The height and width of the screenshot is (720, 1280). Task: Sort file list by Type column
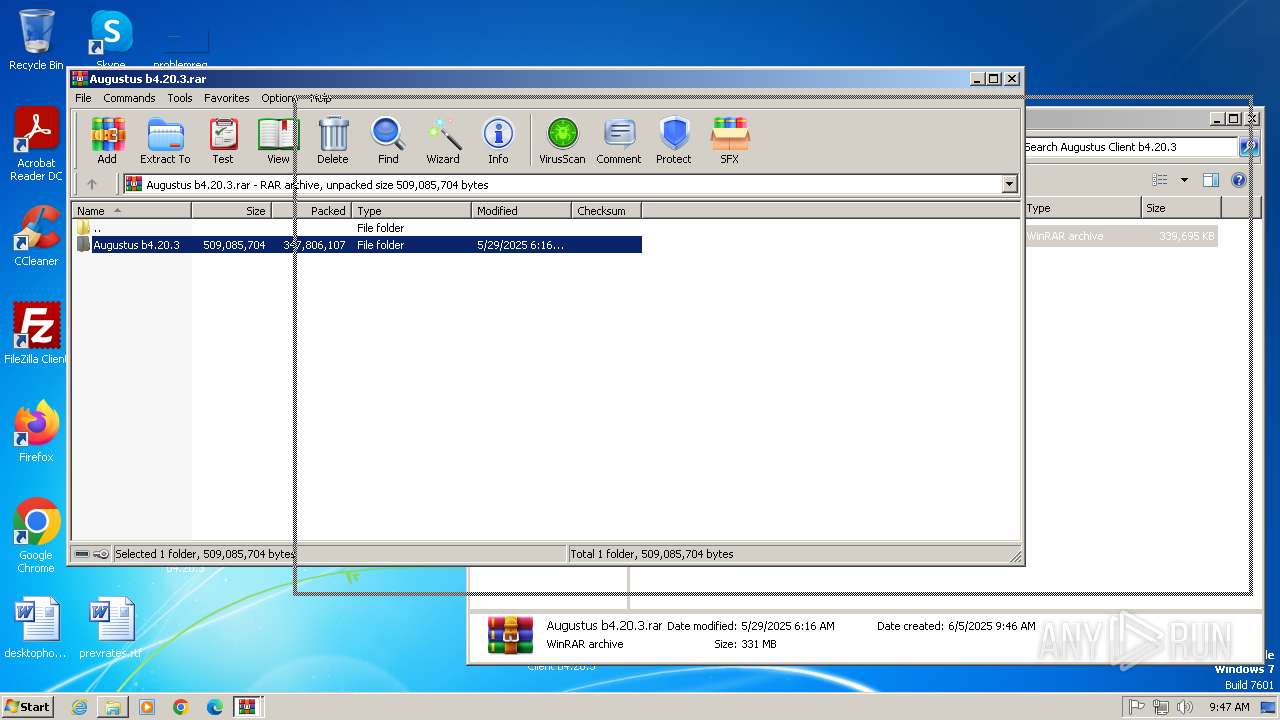(x=411, y=210)
